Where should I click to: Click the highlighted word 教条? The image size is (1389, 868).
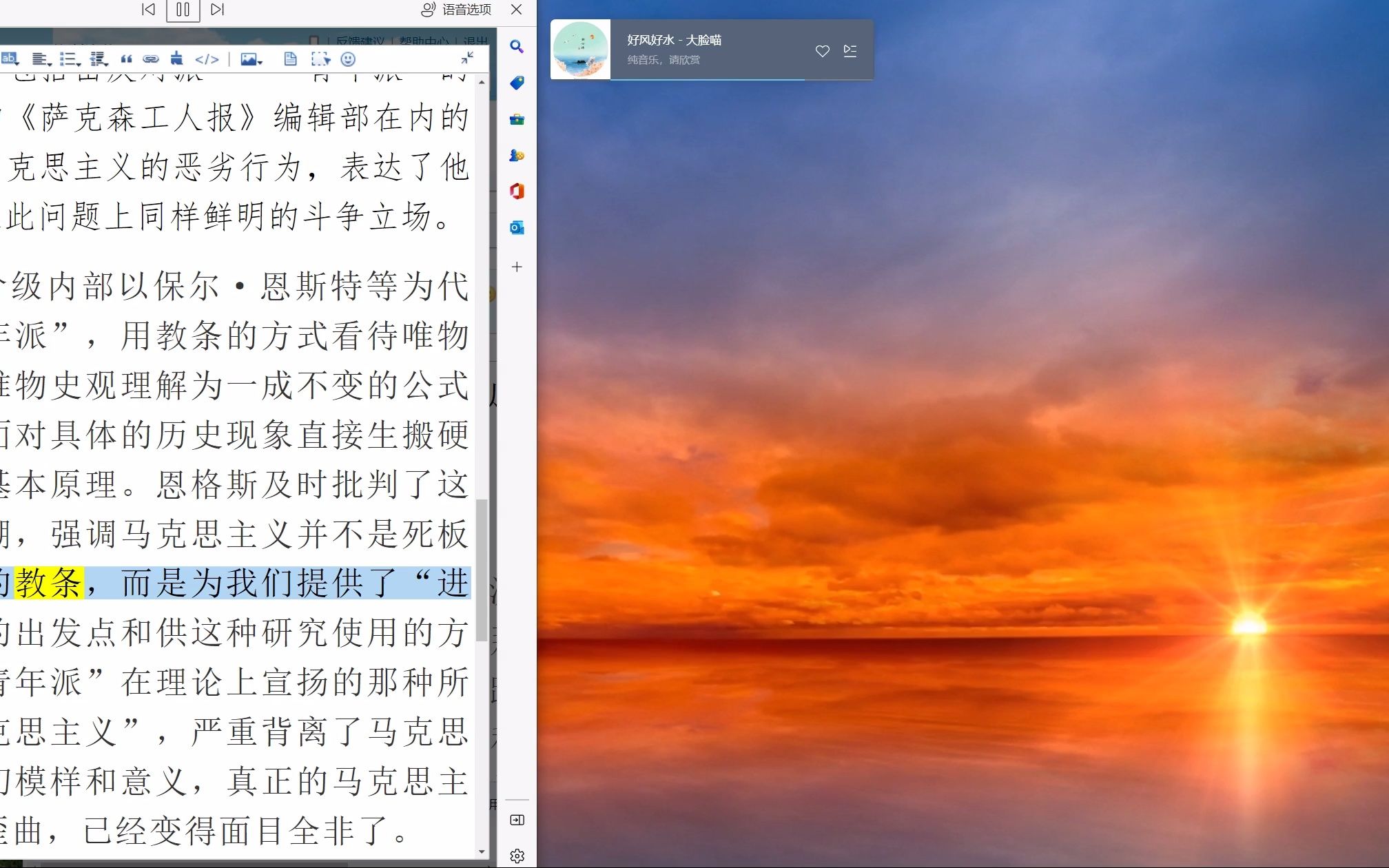click(x=49, y=583)
